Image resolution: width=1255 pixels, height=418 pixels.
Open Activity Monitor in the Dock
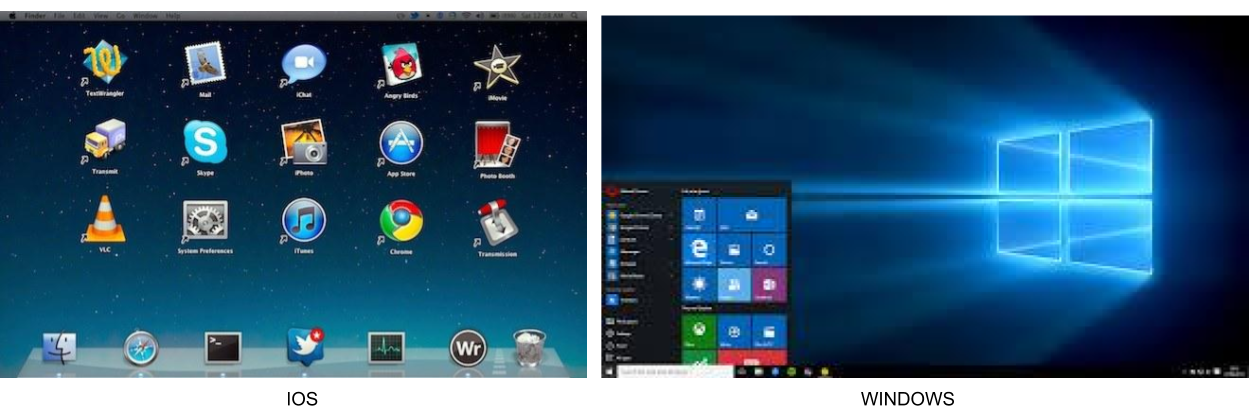(386, 348)
